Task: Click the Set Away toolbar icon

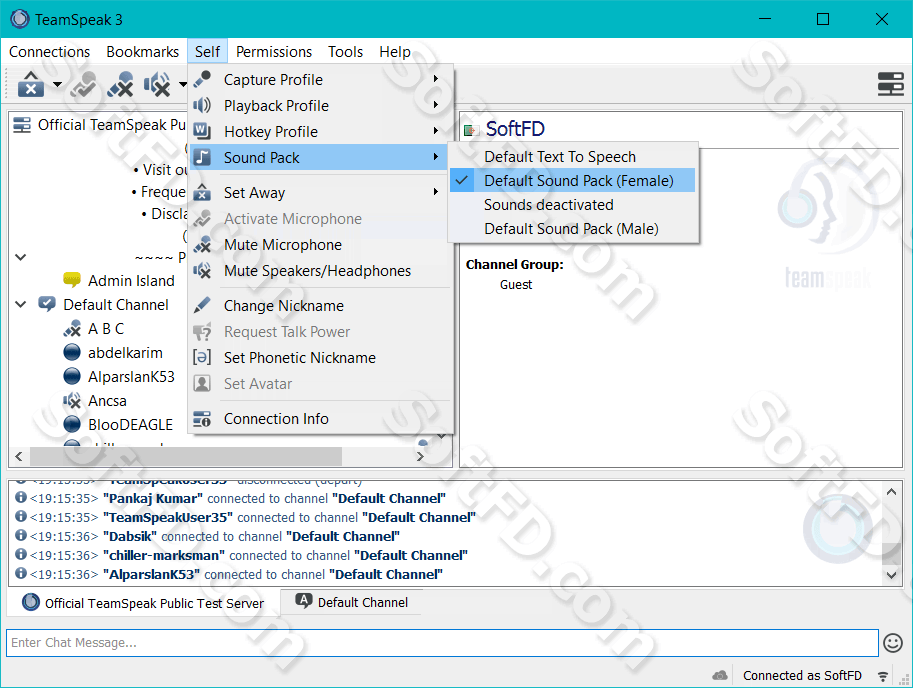Action: pyautogui.click(x=31, y=84)
